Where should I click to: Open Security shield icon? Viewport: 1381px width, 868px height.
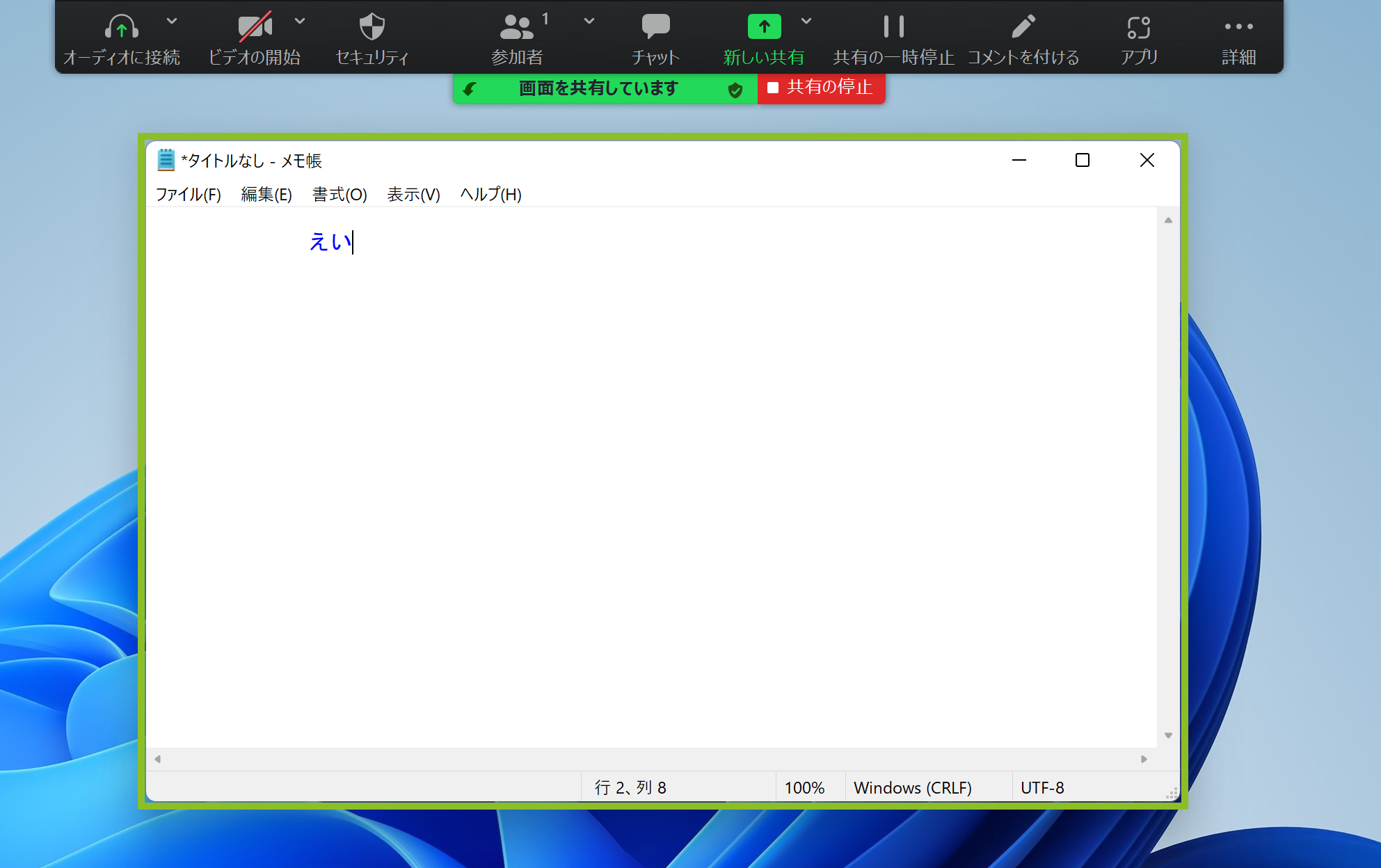tap(372, 28)
